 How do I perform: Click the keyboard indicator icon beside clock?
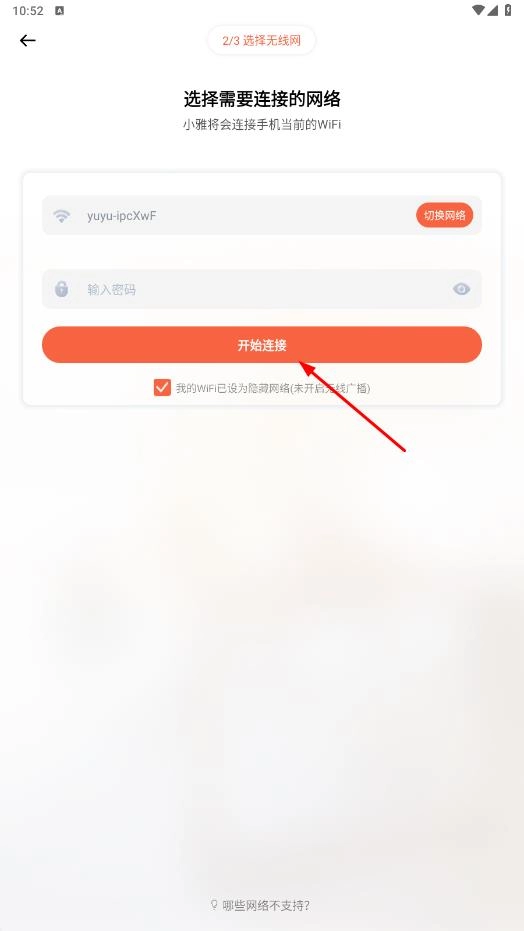click(59, 11)
